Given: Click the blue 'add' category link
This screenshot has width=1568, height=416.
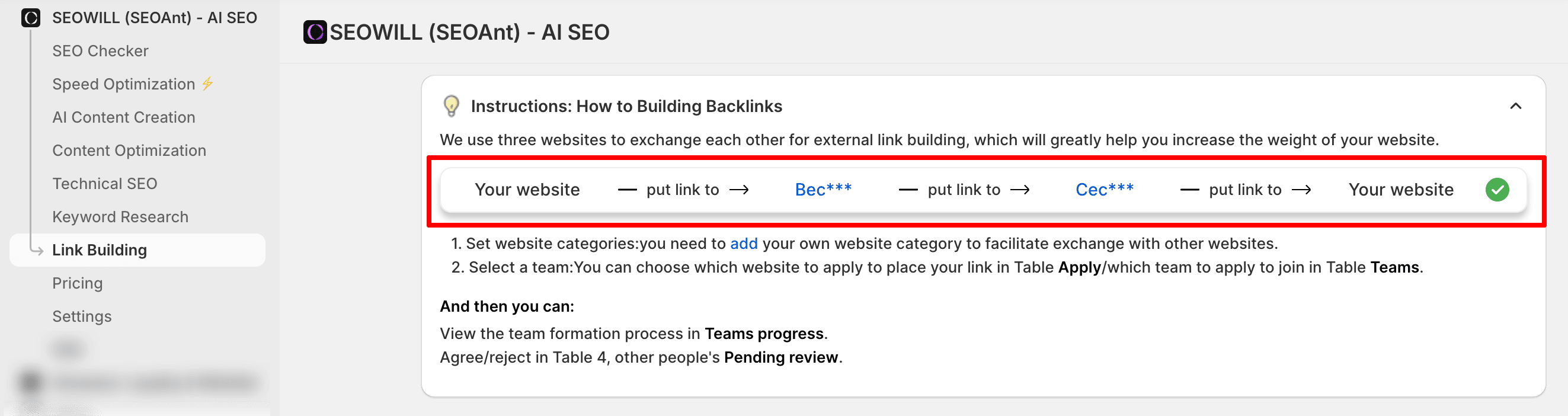Looking at the screenshot, I should pyautogui.click(x=743, y=244).
